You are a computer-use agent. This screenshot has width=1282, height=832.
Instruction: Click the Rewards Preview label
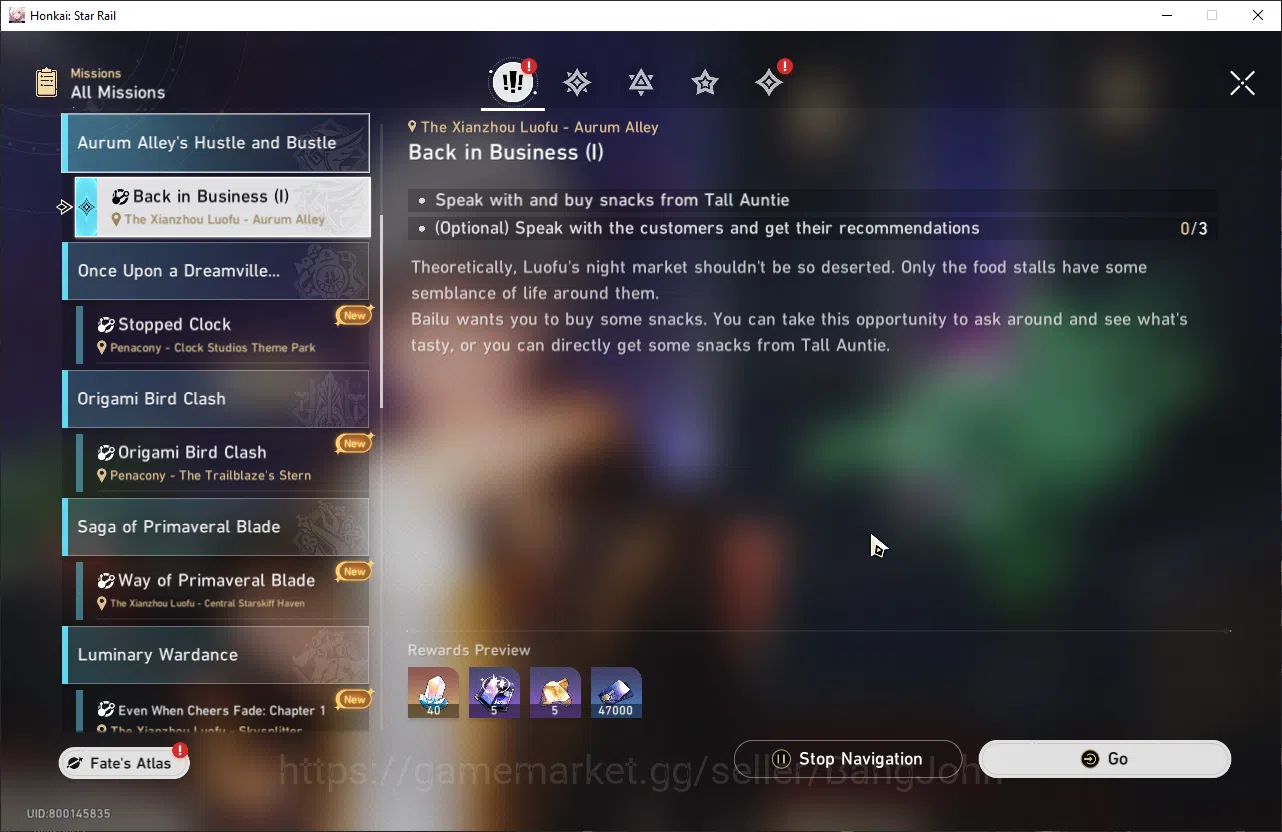pos(469,650)
